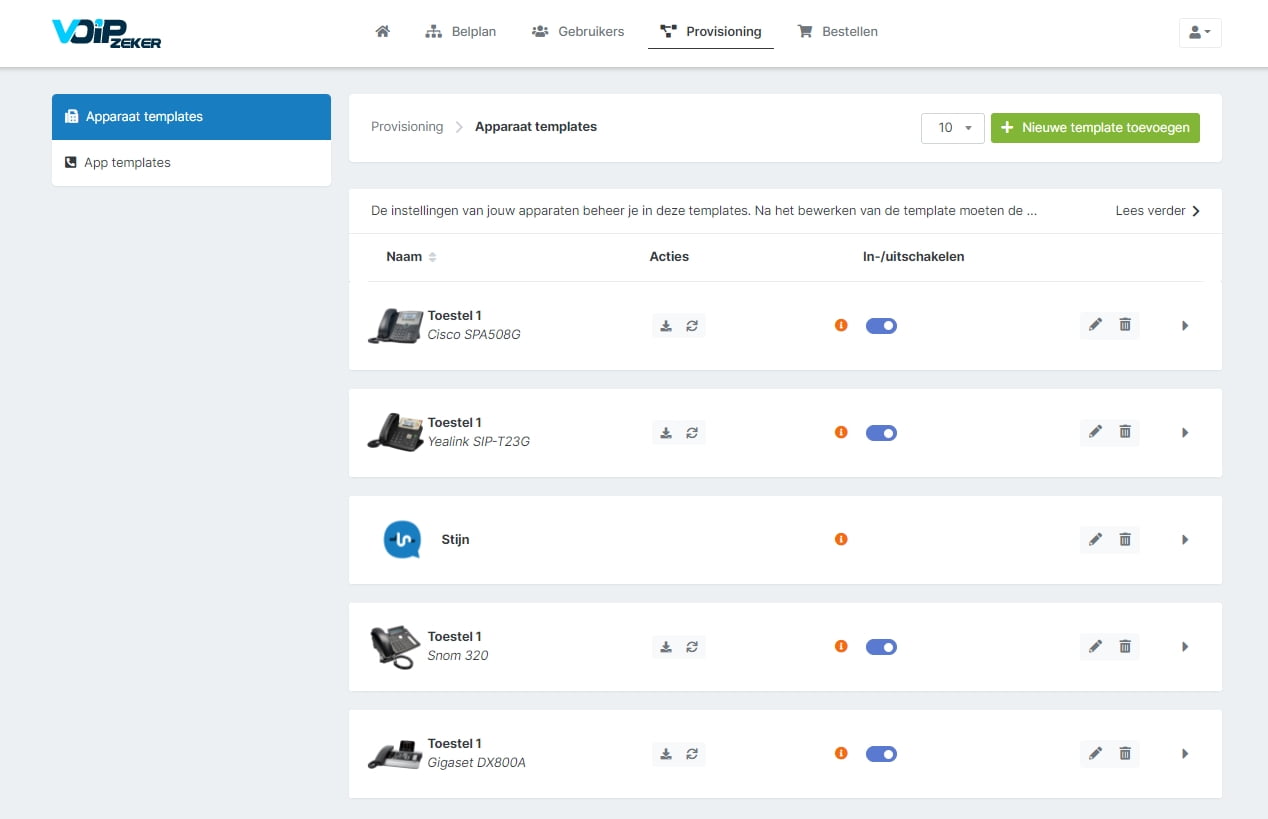Expand the Lees verder info text
Screen dimensions: 1268x819
[x=1158, y=211]
